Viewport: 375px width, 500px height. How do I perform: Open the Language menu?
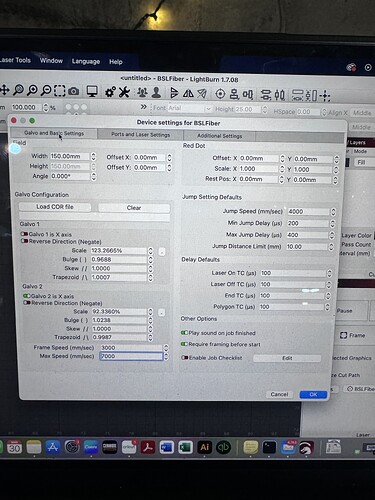(x=86, y=61)
